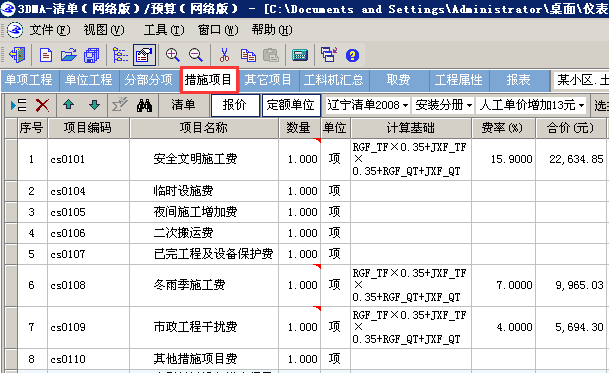Click the 清单 button
The image size is (609, 373).
[183, 105]
